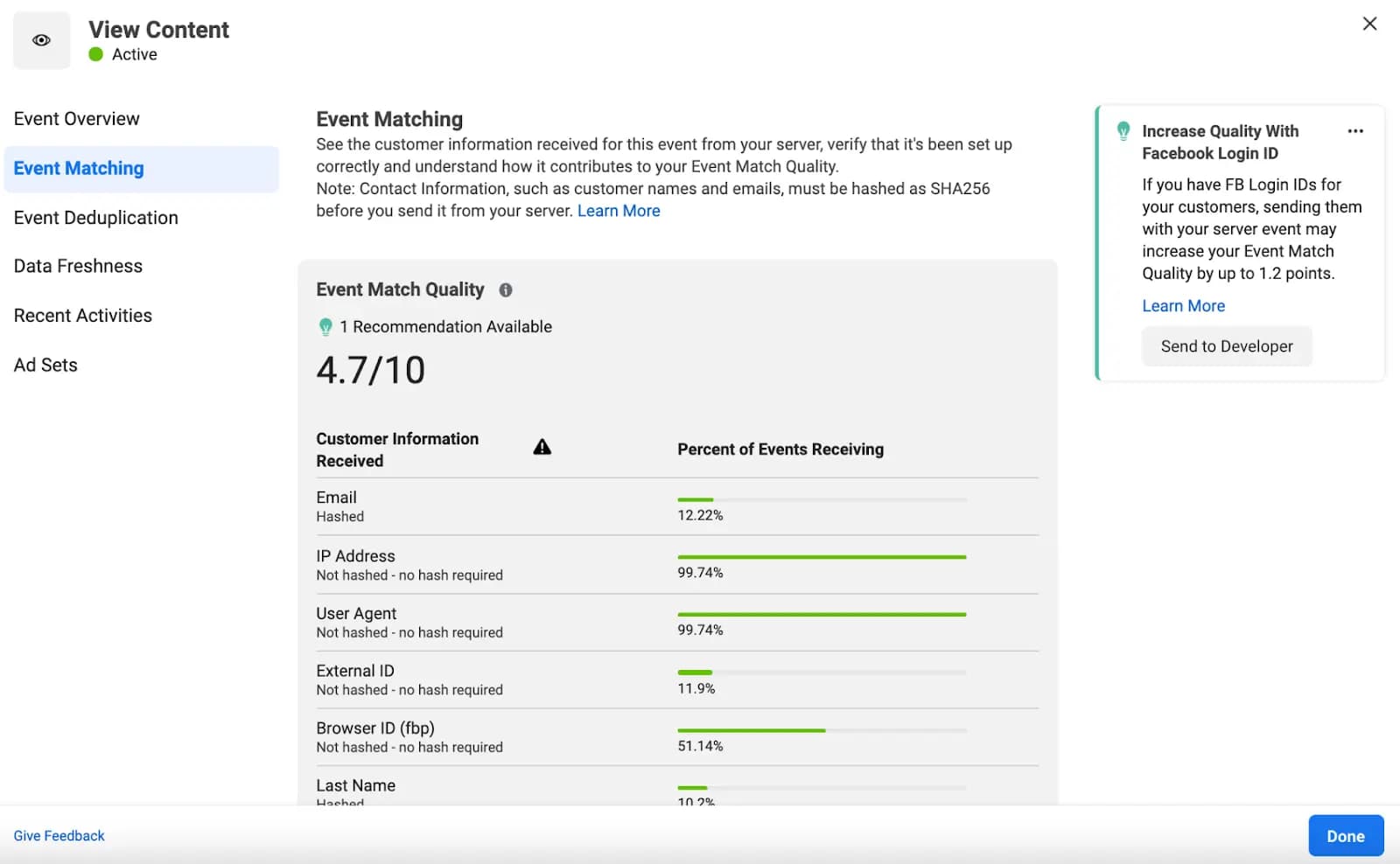Click the Browser ID (fbp) 51.14% progress bar
The image size is (1400, 864).
822,730
